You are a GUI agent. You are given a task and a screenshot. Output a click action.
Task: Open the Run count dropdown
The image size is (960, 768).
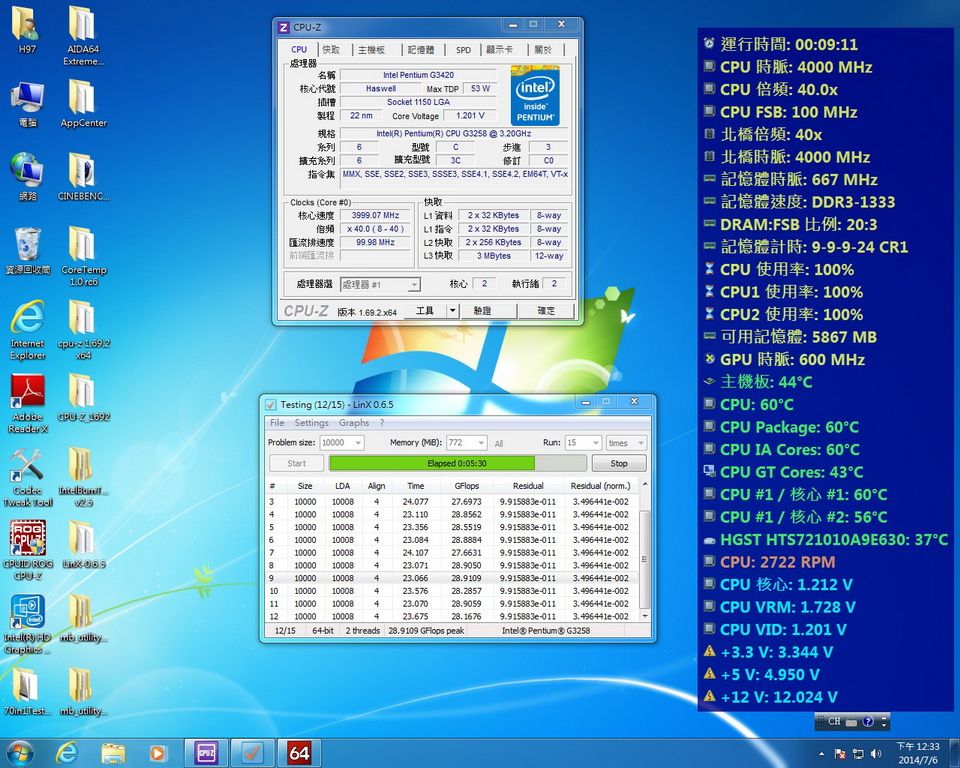click(x=583, y=443)
